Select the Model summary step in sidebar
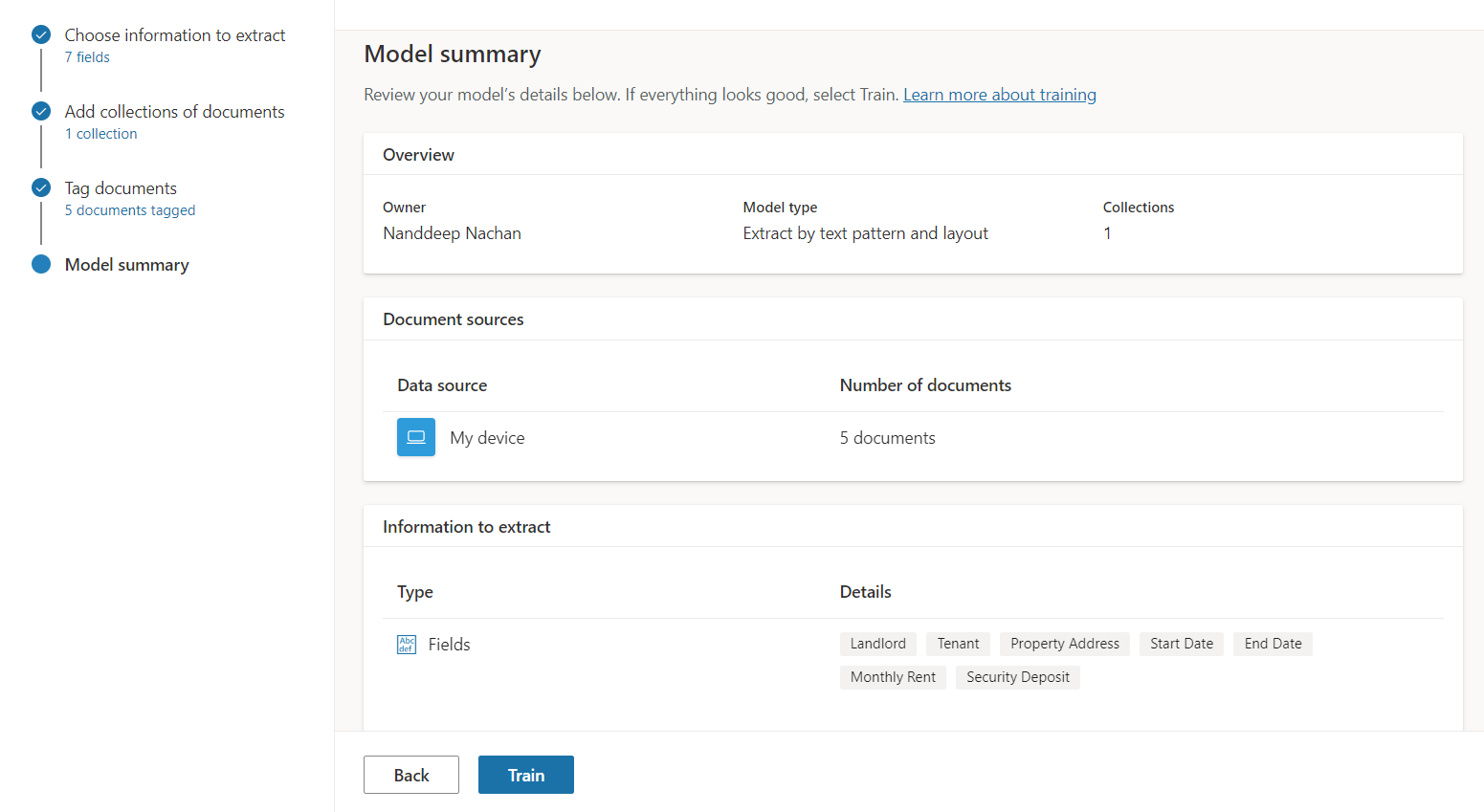This screenshot has height=812, width=1484. point(127,265)
